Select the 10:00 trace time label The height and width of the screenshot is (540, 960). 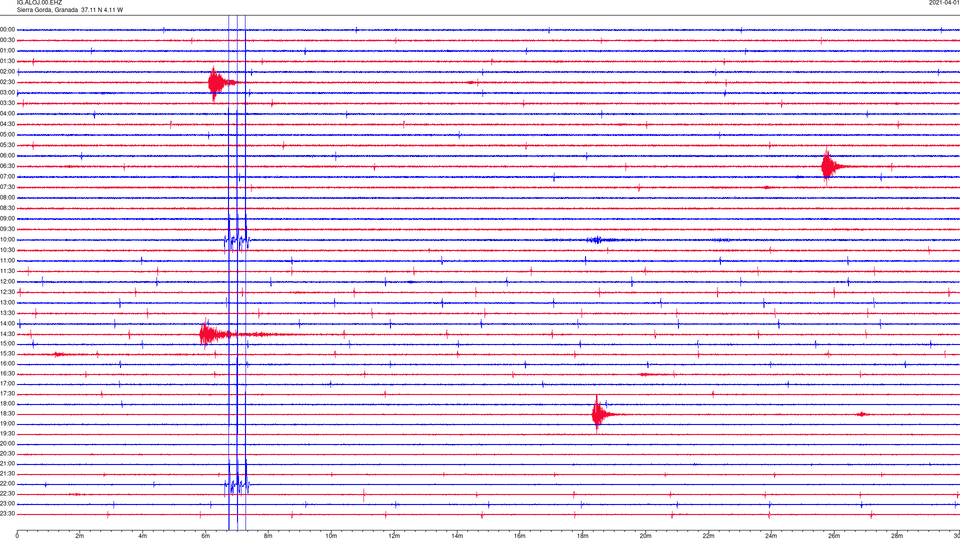[x=8, y=240]
